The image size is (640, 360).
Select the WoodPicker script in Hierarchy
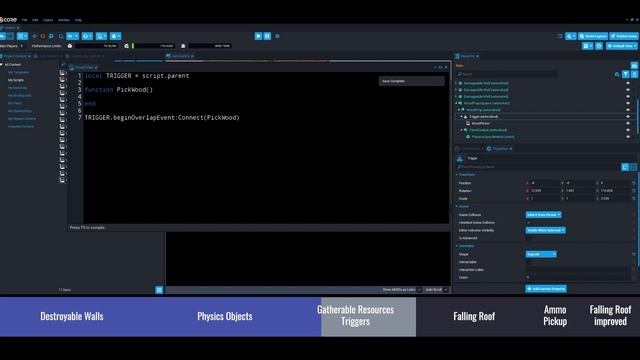coord(480,123)
